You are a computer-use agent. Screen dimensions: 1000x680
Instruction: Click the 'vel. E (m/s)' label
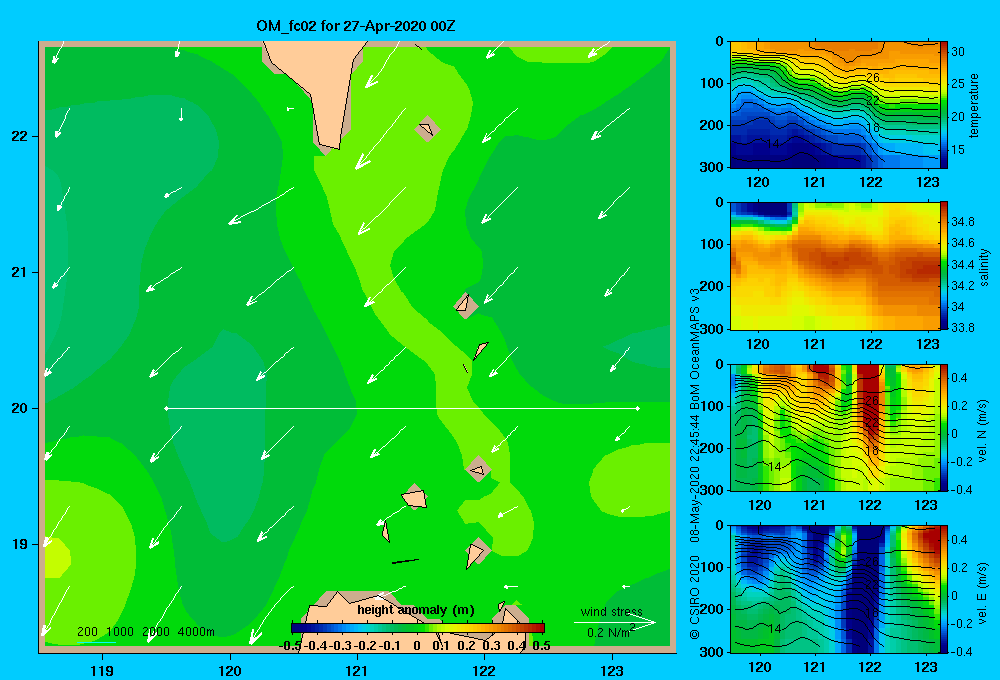click(x=982, y=592)
